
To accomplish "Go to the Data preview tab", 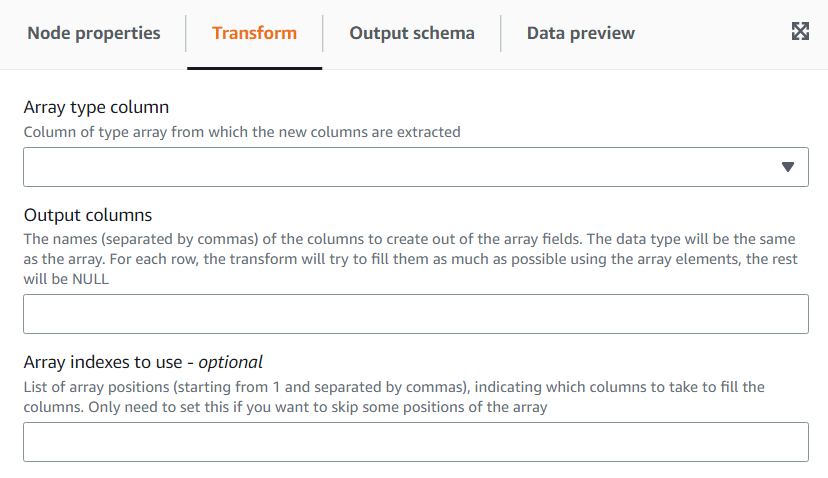I will [580, 33].
